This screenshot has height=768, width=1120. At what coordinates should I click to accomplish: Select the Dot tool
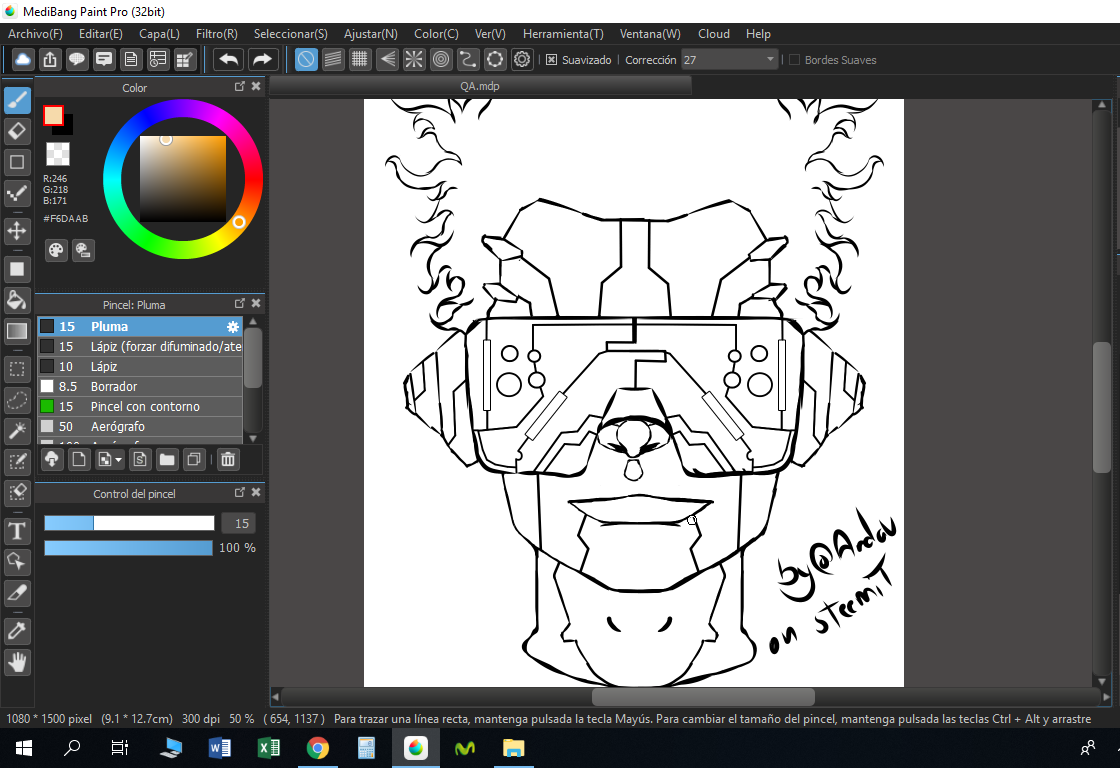pos(17,193)
